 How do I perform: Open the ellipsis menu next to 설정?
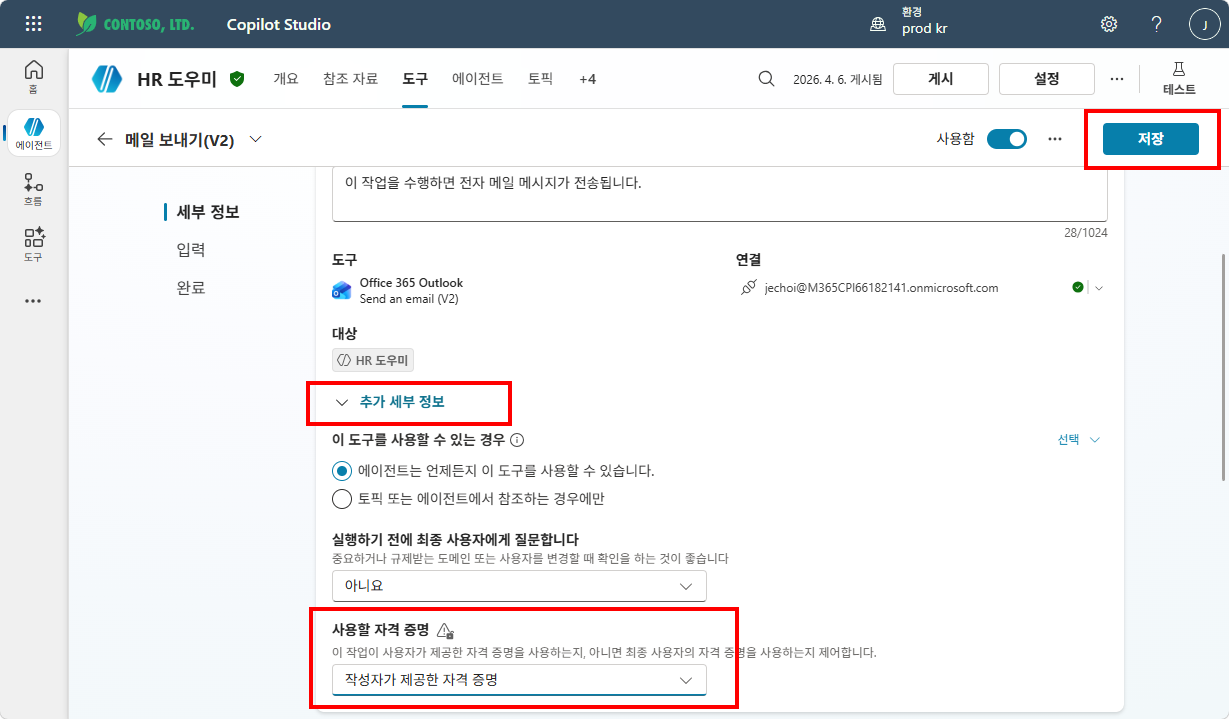(x=1117, y=79)
